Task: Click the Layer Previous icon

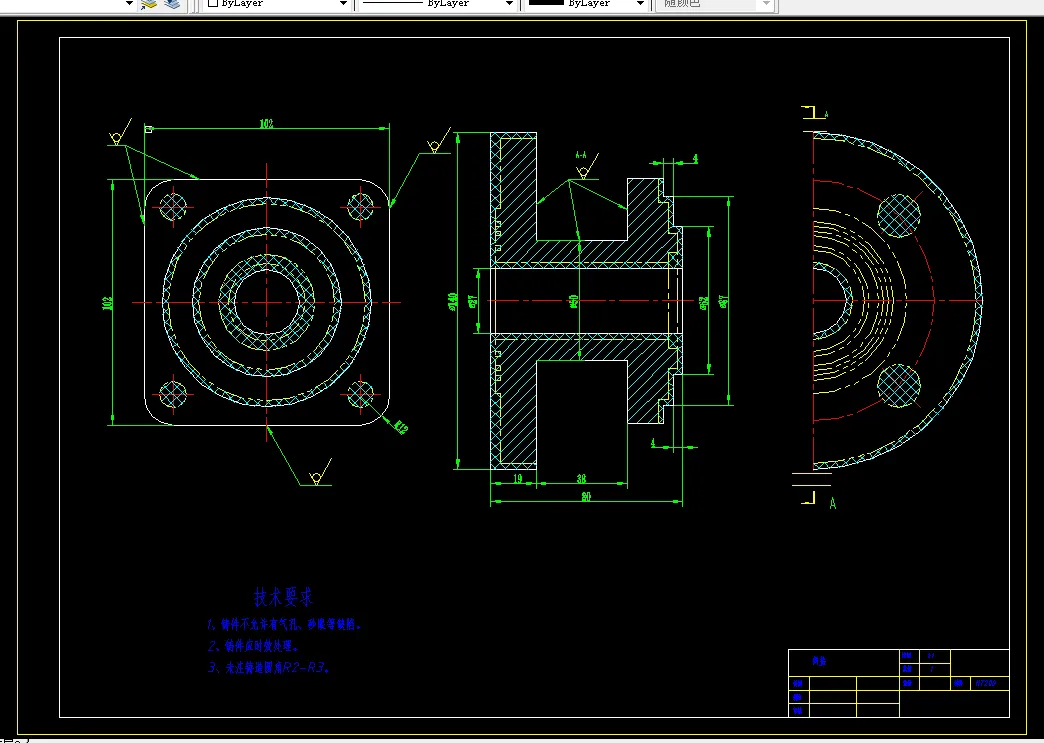Action: pos(172,4)
